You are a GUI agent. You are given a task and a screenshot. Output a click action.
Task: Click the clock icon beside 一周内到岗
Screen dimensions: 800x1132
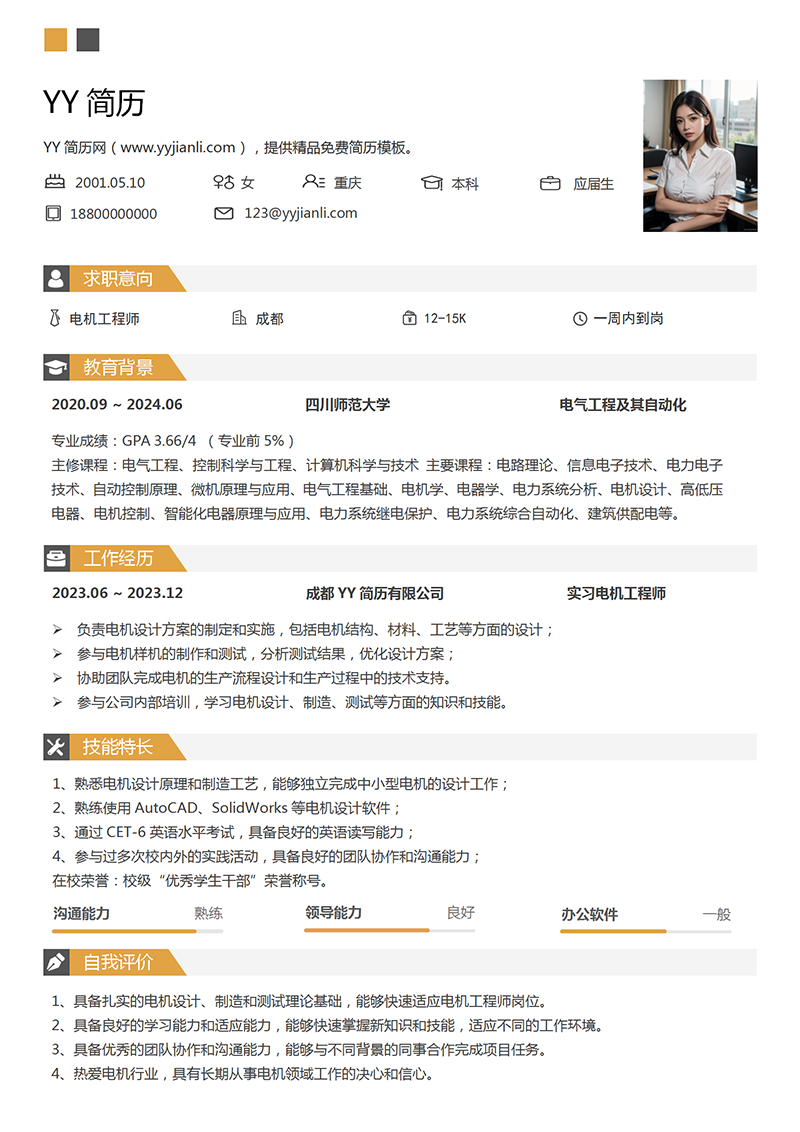pos(580,318)
